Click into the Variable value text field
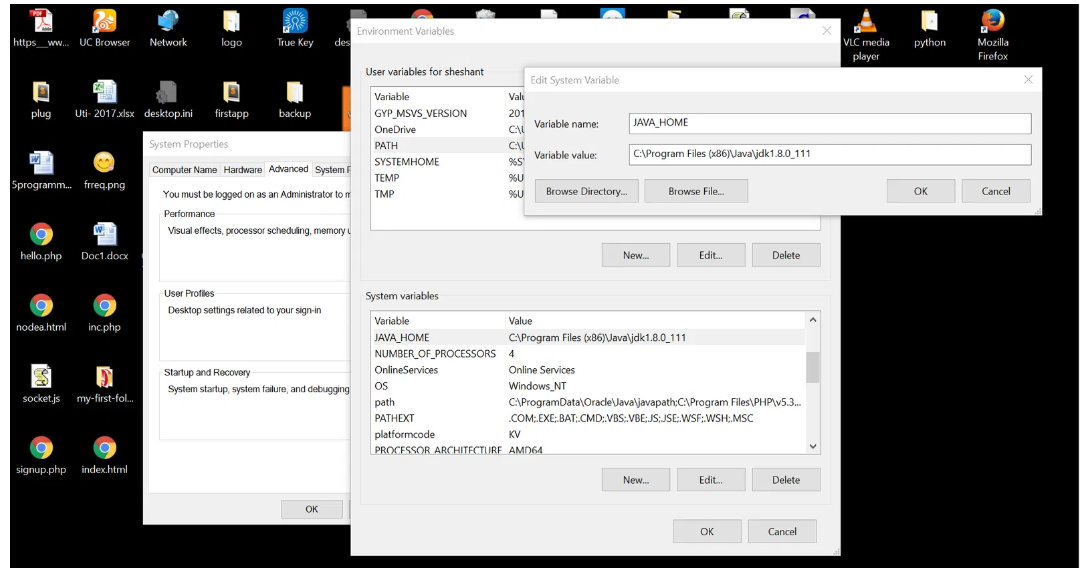Image resolution: width=1090 pixels, height=576 pixels. 829,154
